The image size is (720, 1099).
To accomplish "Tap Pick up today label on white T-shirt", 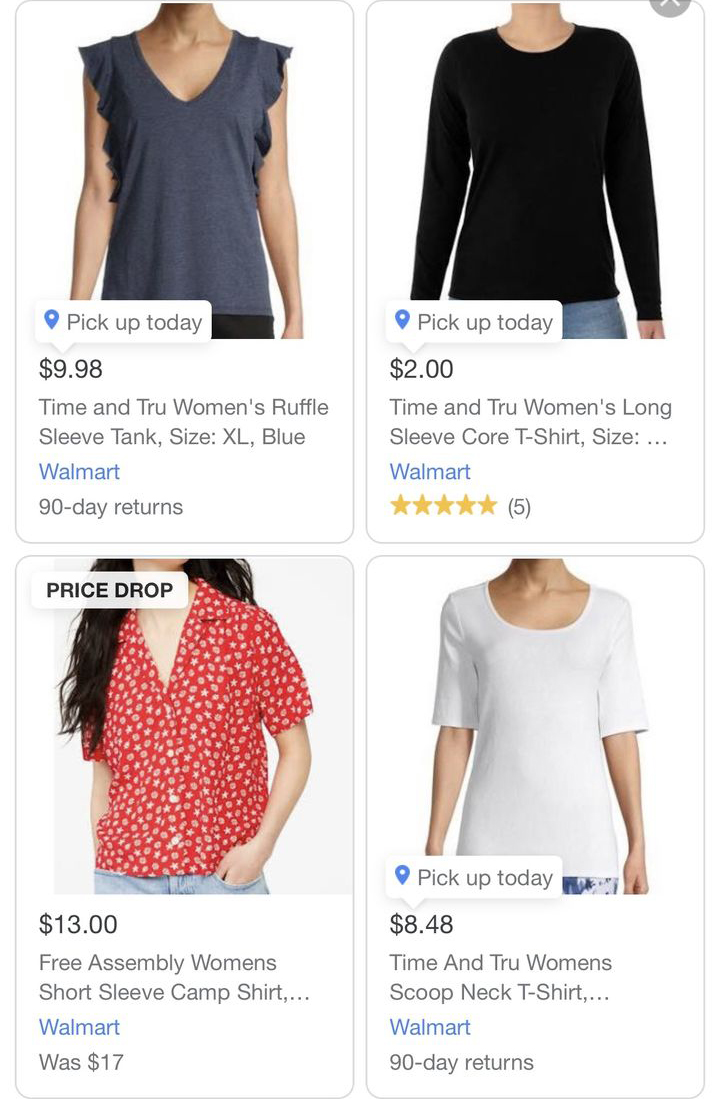I will (x=484, y=877).
